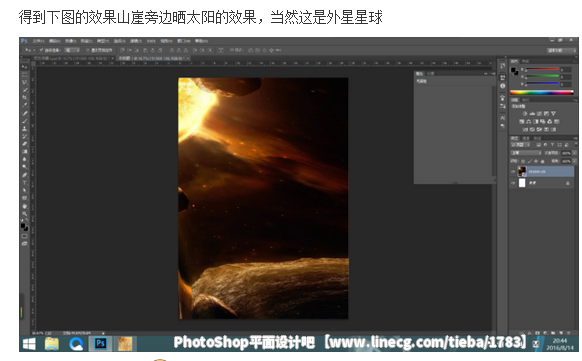Open the Fill slider arrow
Image resolution: width=582 pixels, height=361 pixels.
(575, 161)
